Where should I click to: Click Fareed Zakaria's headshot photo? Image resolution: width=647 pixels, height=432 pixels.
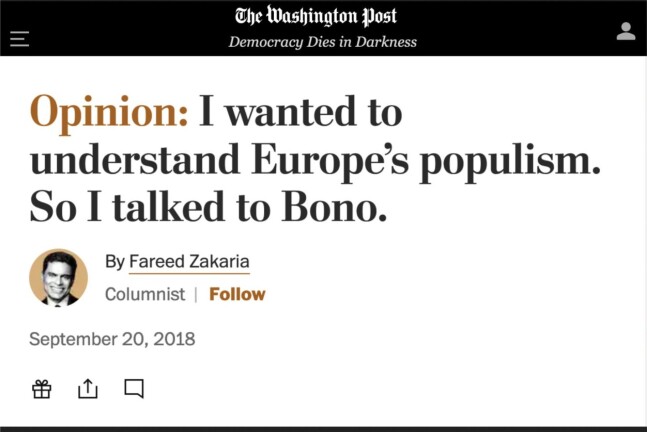click(x=59, y=278)
